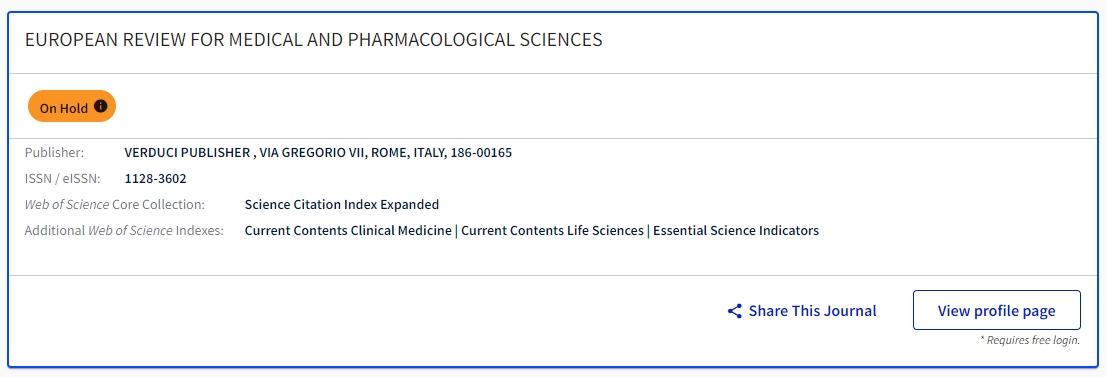
Task: Click the ISSN / eISSN field label
Action: (x=63, y=179)
